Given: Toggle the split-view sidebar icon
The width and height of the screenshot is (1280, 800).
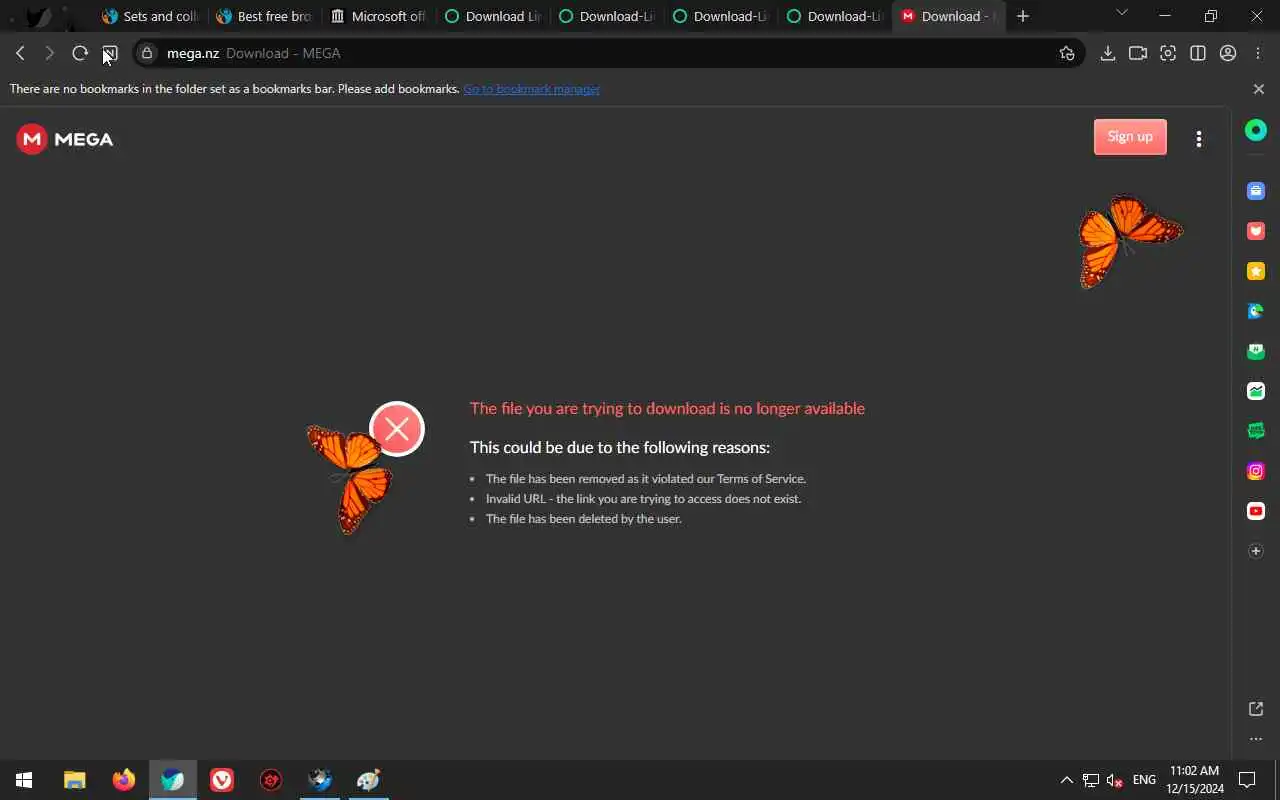Looking at the screenshot, I should click(x=1198, y=53).
